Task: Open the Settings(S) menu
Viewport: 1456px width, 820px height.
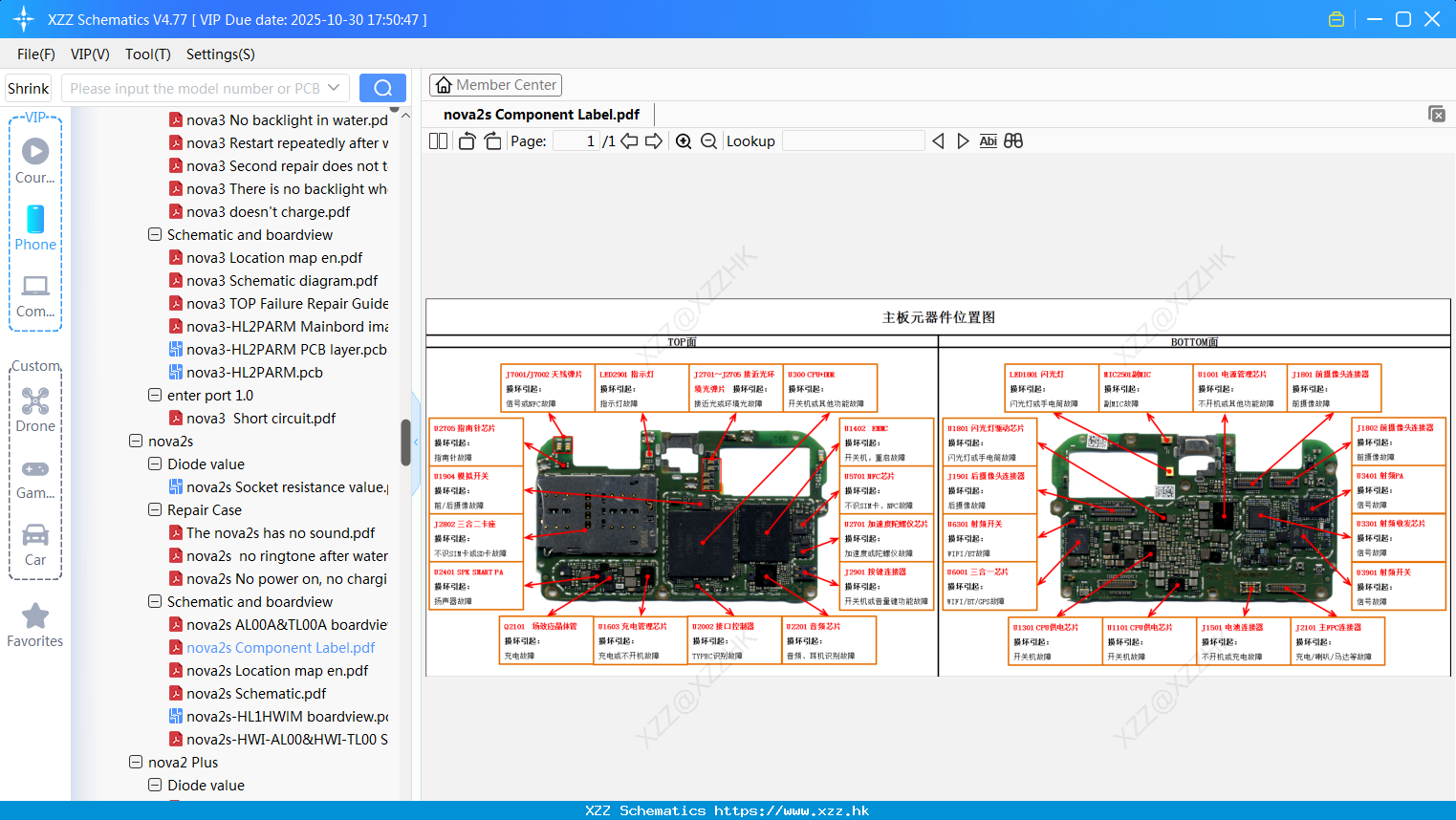Action: click(221, 54)
